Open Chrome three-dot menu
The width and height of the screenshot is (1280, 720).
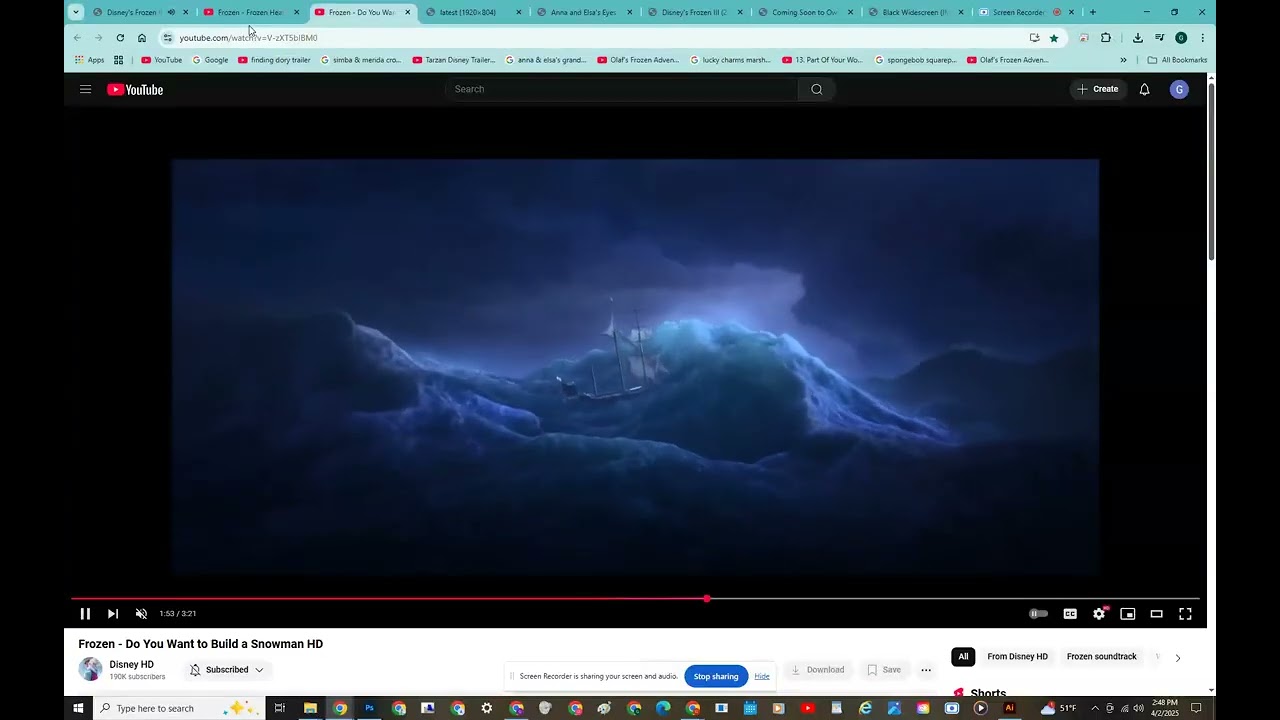pyautogui.click(x=1202, y=38)
